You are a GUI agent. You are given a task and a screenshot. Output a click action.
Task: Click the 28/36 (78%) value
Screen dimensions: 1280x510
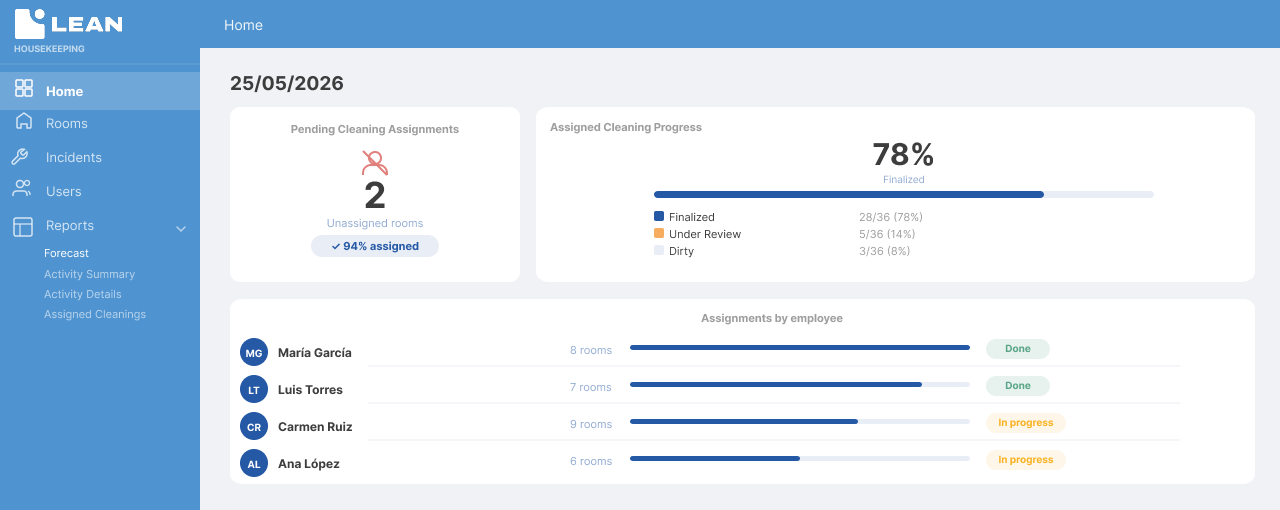tap(891, 217)
